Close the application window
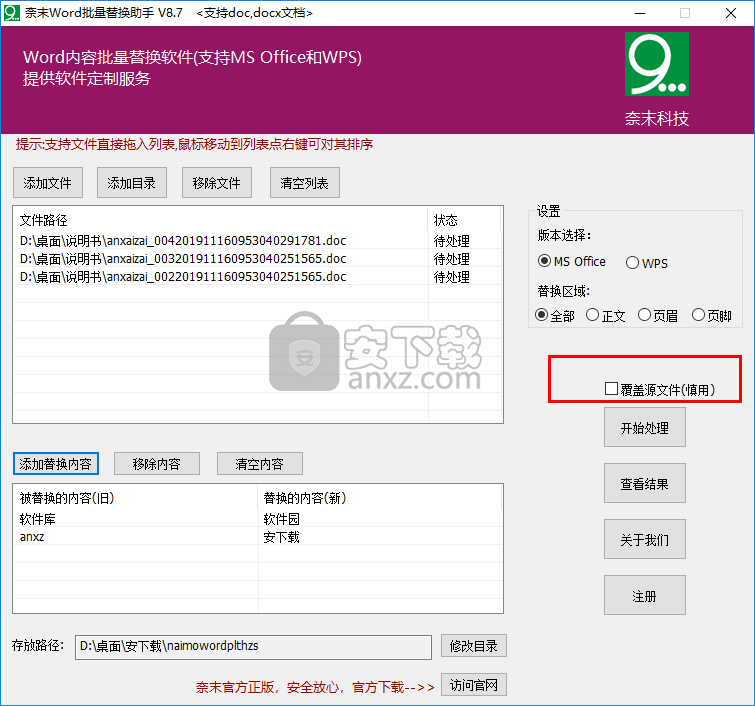Screen dimensions: 755x706 click(731, 13)
